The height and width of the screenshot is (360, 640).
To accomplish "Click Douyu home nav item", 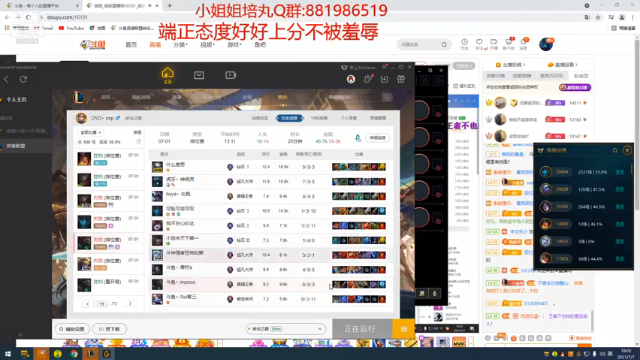I will pyautogui.click(x=131, y=44).
